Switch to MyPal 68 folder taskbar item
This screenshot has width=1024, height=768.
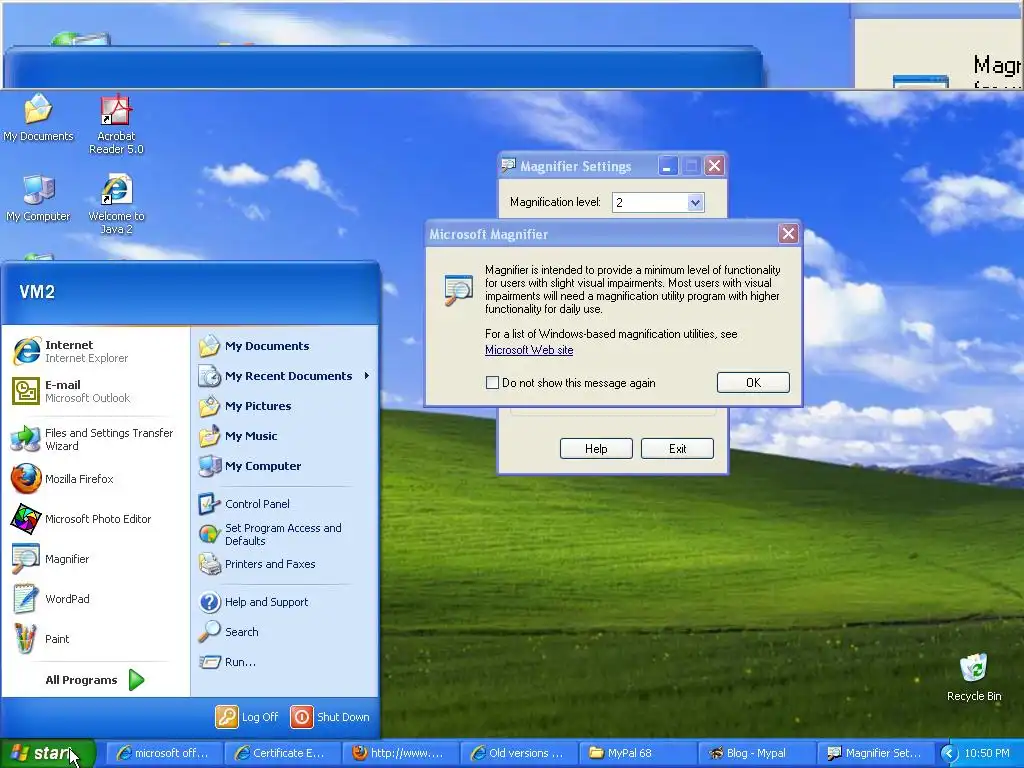click(637, 753)
